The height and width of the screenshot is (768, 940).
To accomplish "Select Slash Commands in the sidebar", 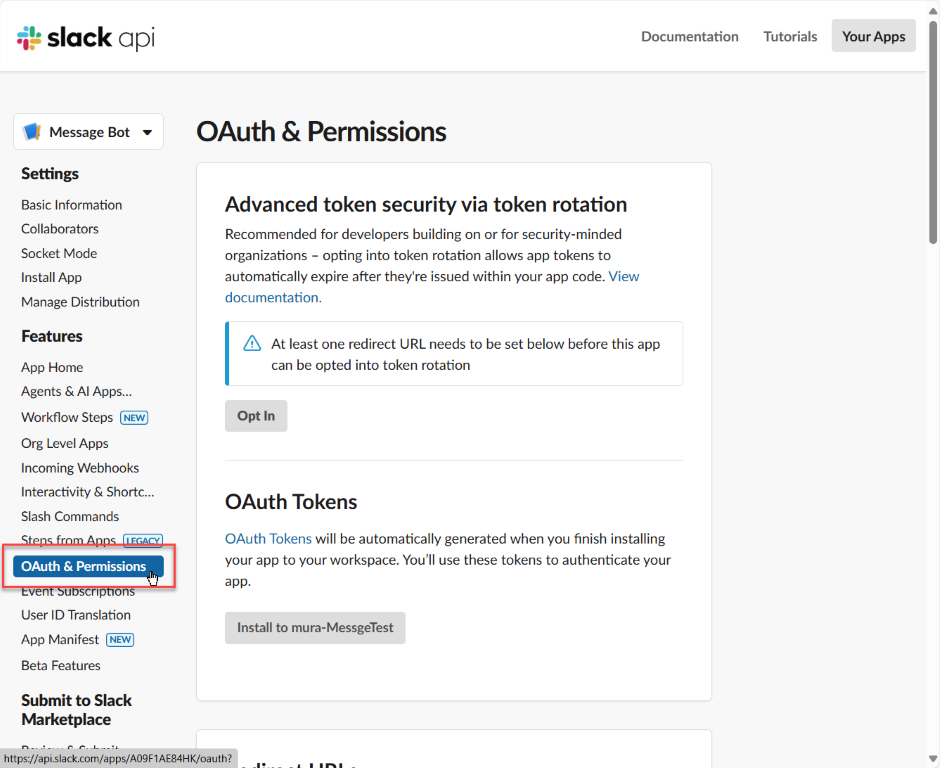I will 70,517.
